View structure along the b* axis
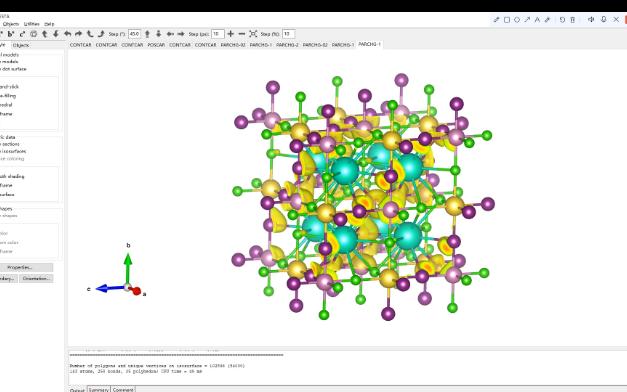The height and width of the screenshot is (392, 627). [x=11, y=34]
